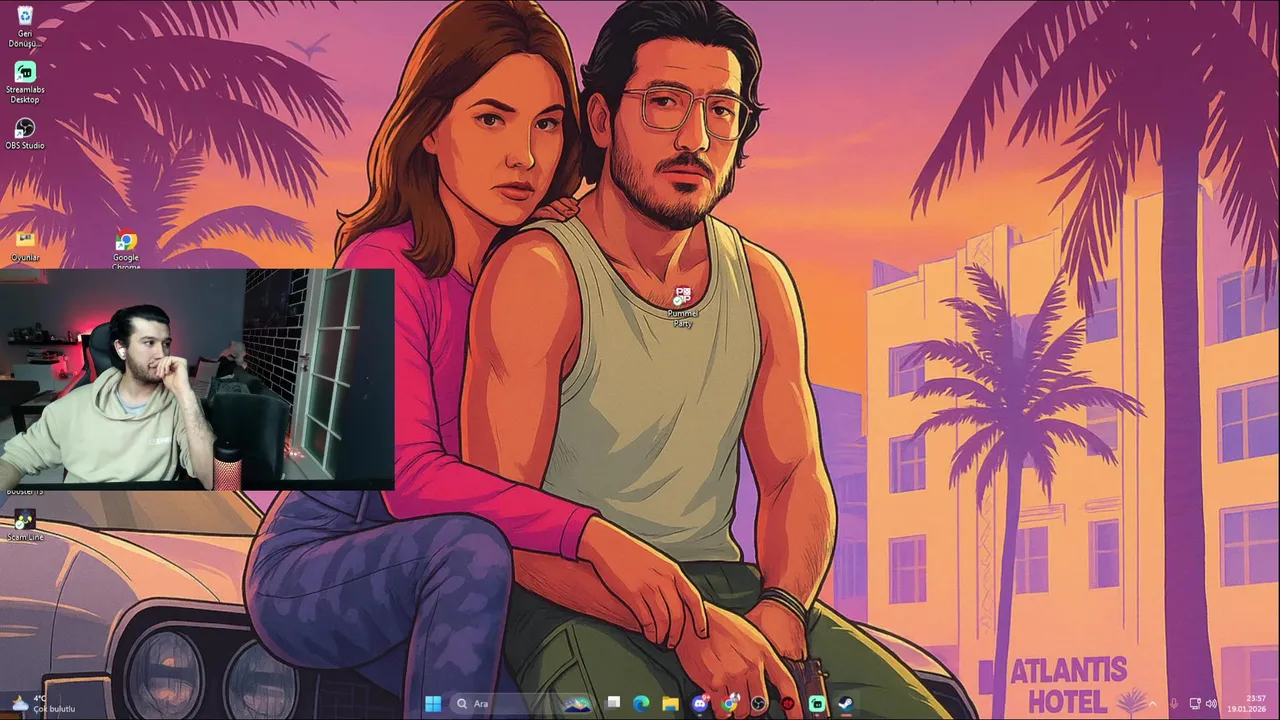
Task: Click the landscape search highlight icon
Action: [577, 704]
